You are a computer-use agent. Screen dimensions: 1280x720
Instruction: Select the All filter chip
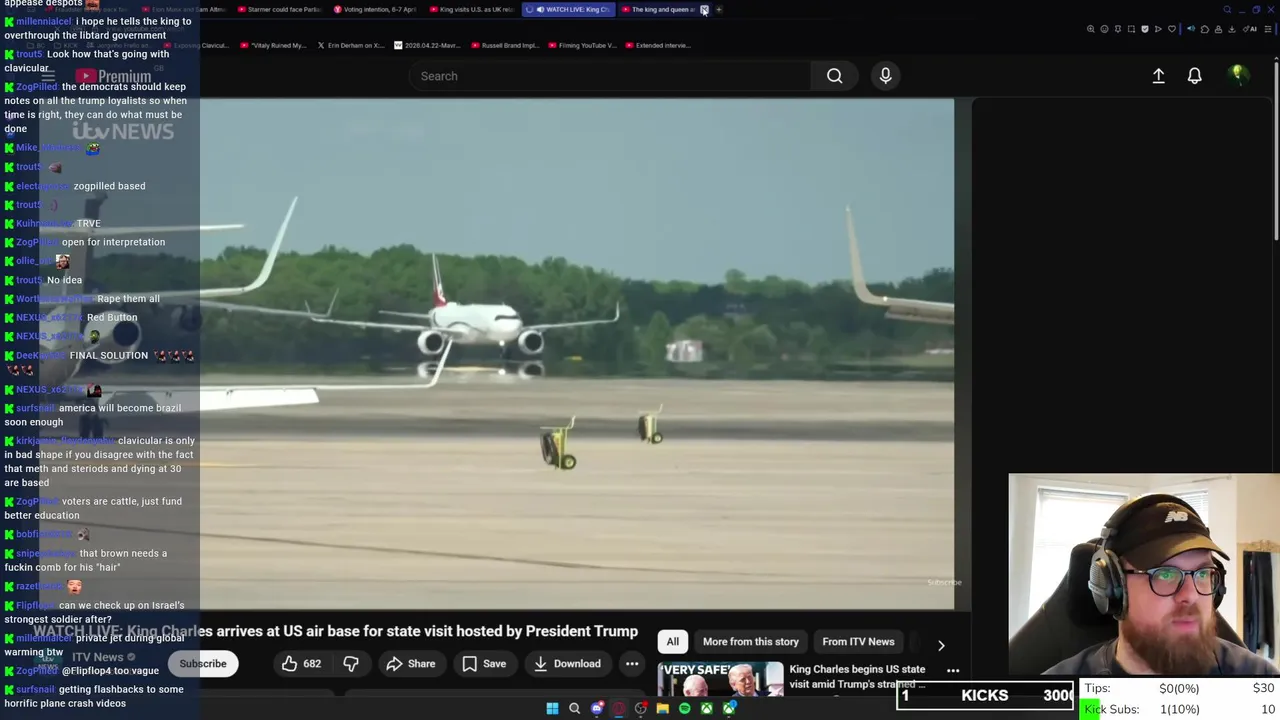click(x=673, y=642)
